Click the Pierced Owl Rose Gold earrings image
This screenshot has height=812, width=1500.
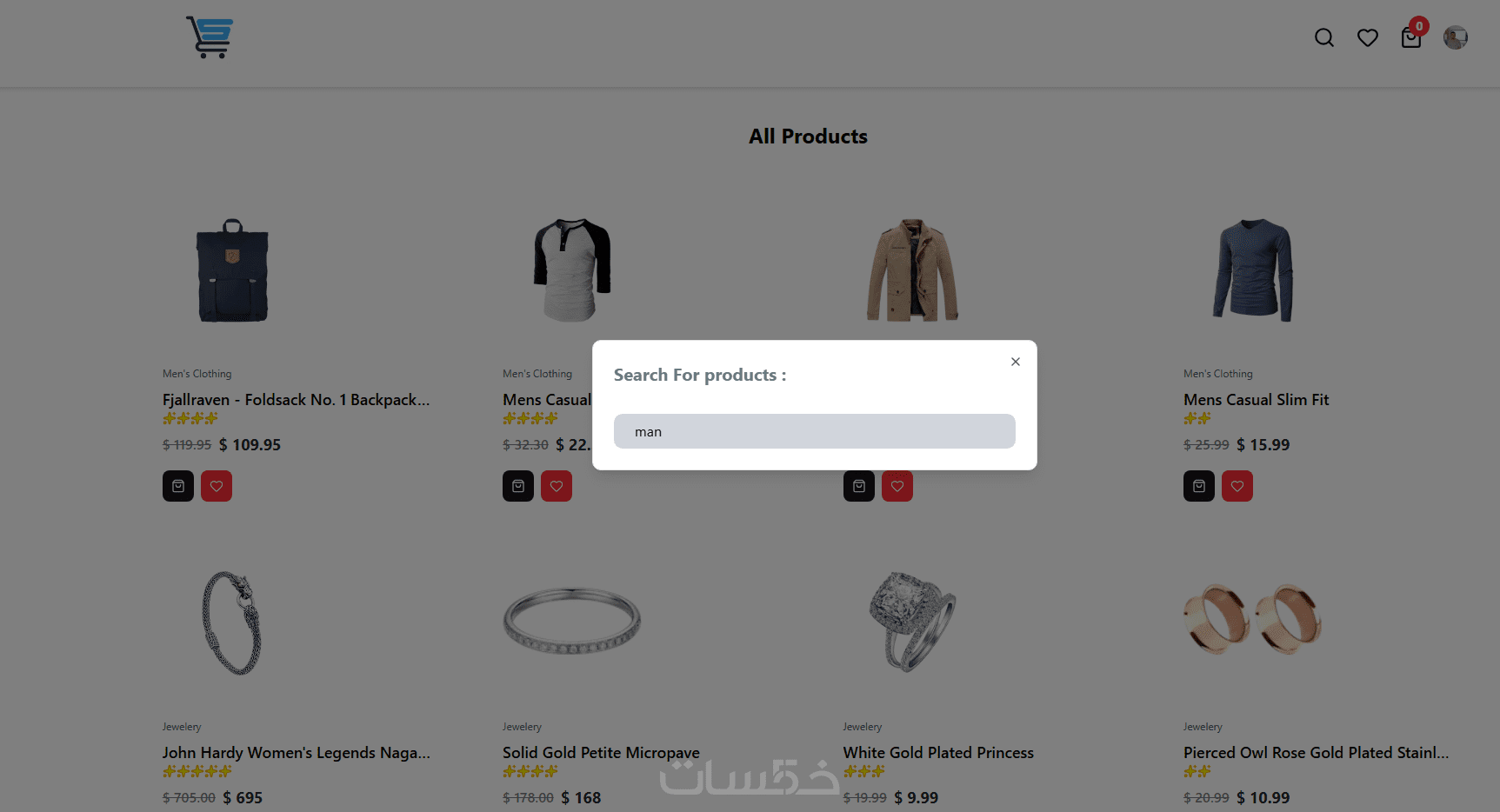tap(1252, 619)
